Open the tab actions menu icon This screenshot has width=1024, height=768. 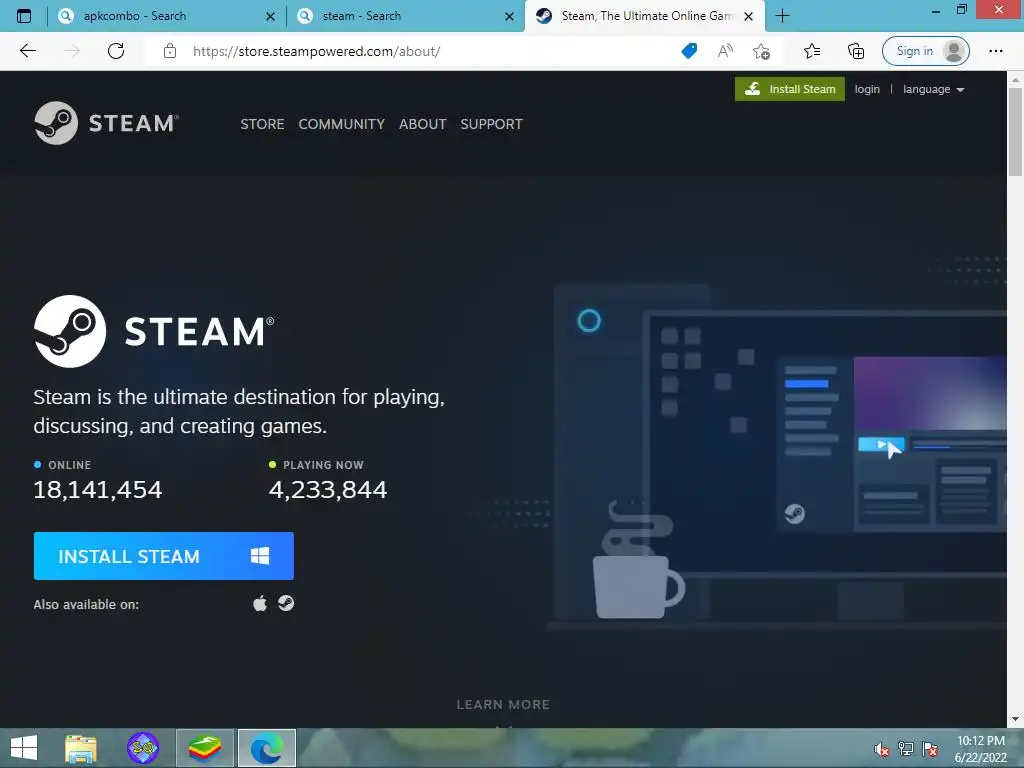coord(24,16)
